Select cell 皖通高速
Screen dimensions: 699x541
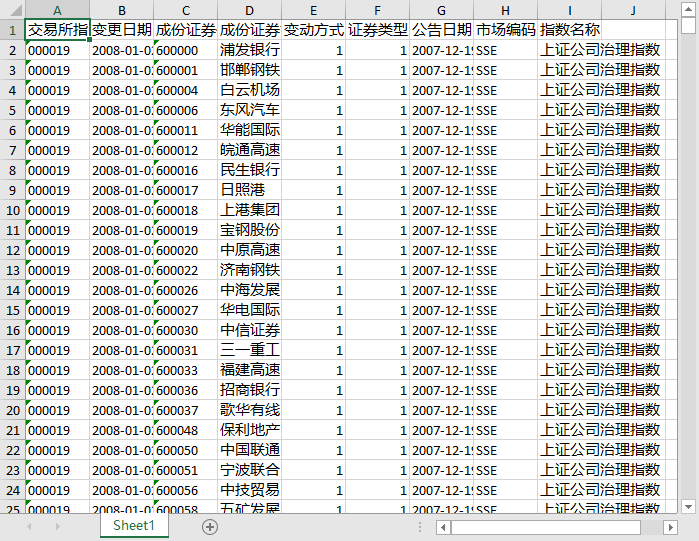[x=249, y=150]
